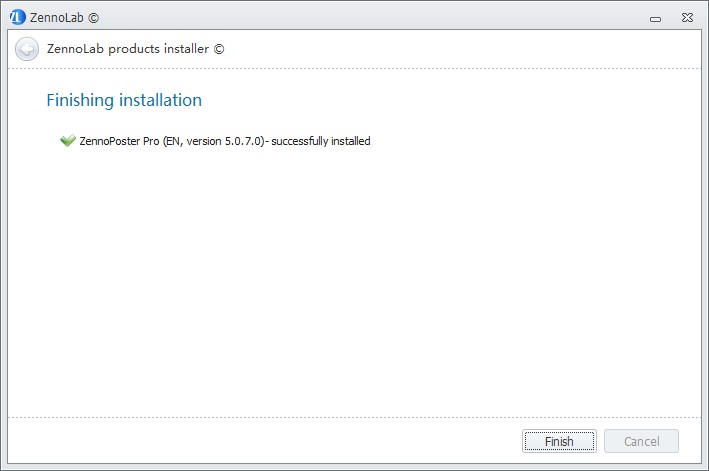This screenshot has width=709, height=471.
Task: Click the Finish button
Action: pyautogui.click(x=559, y=441)
